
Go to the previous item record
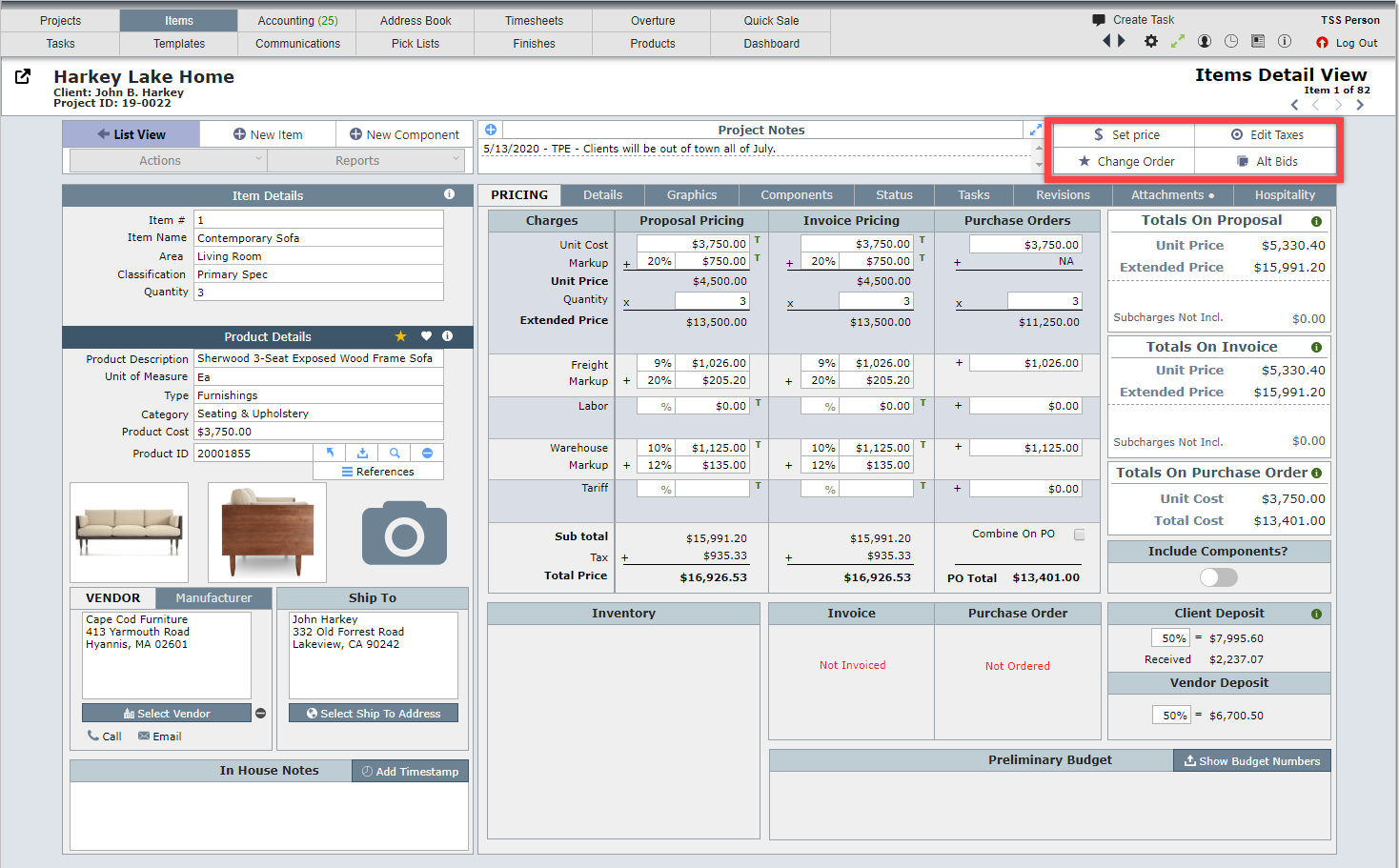click(x=1316, y=105)
